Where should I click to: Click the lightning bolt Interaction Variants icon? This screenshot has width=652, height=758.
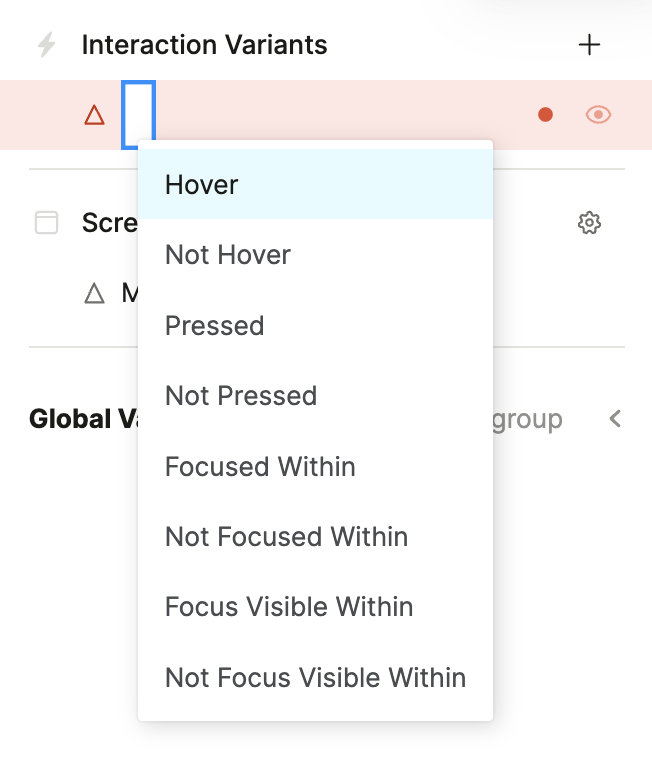[46, 45]
